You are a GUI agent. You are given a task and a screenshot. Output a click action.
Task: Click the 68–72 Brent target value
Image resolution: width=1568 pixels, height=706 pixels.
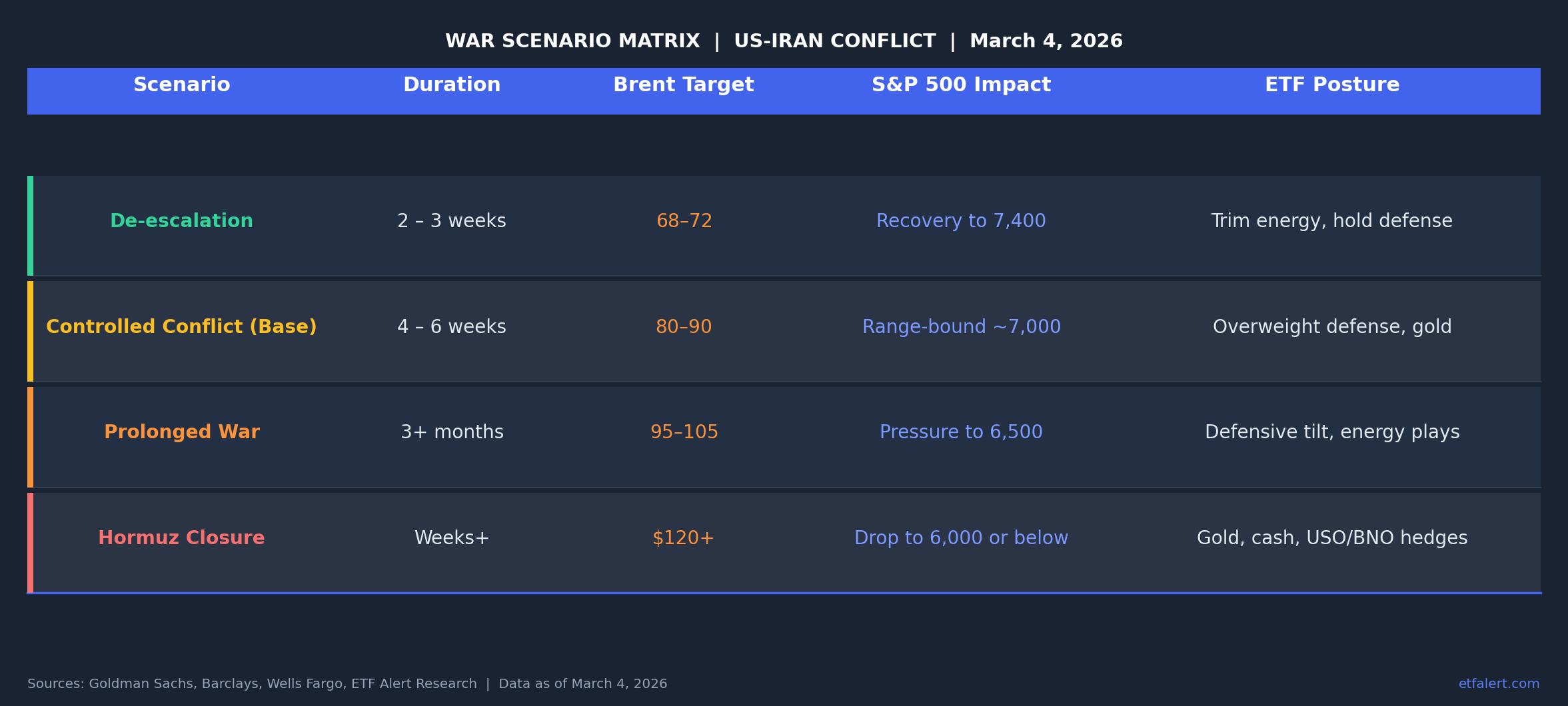point(684,221)
